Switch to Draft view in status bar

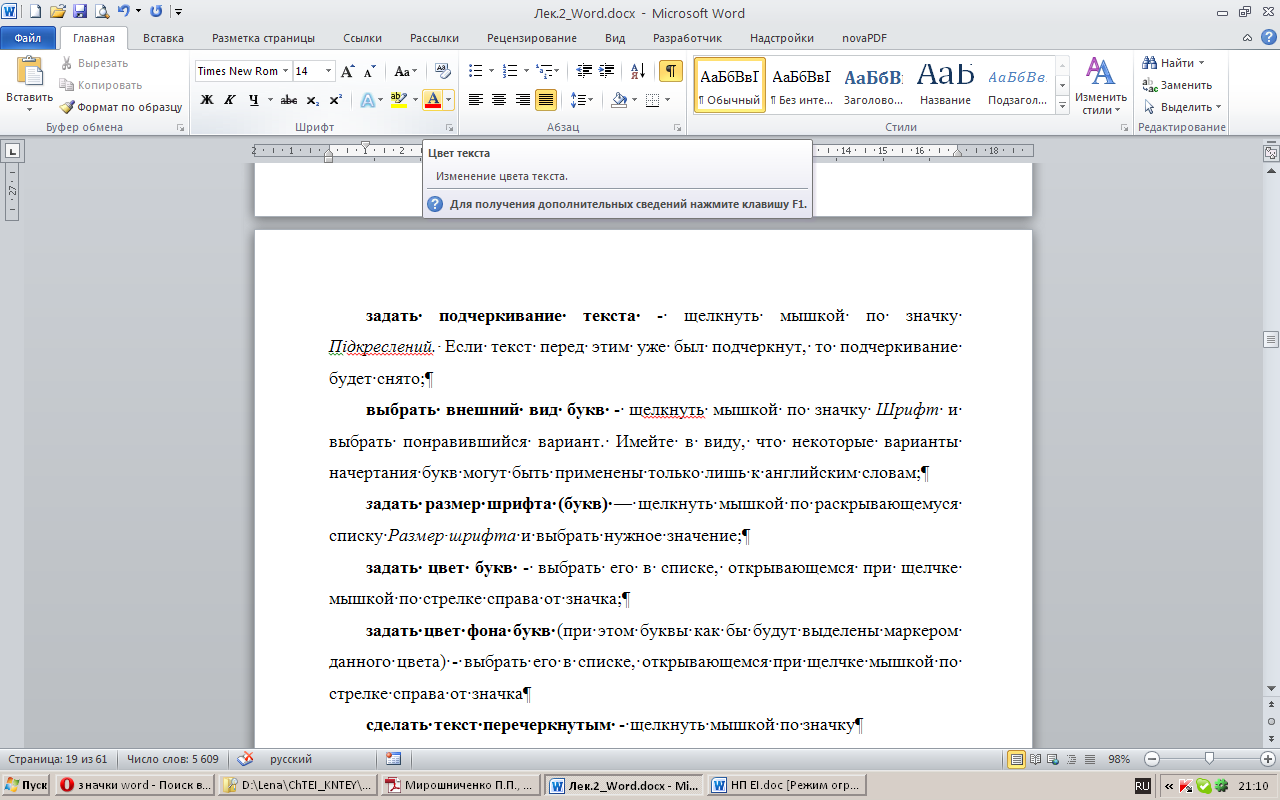pyautogui.click(x=1090, y=759)
